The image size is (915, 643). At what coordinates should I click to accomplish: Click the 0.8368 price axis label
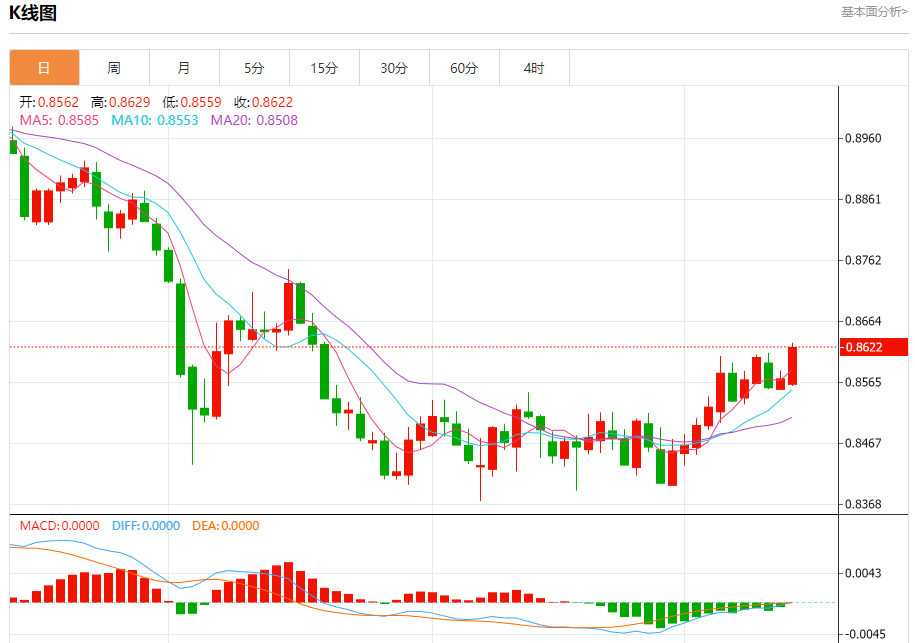pyautogui.click(x=863, y=504)
